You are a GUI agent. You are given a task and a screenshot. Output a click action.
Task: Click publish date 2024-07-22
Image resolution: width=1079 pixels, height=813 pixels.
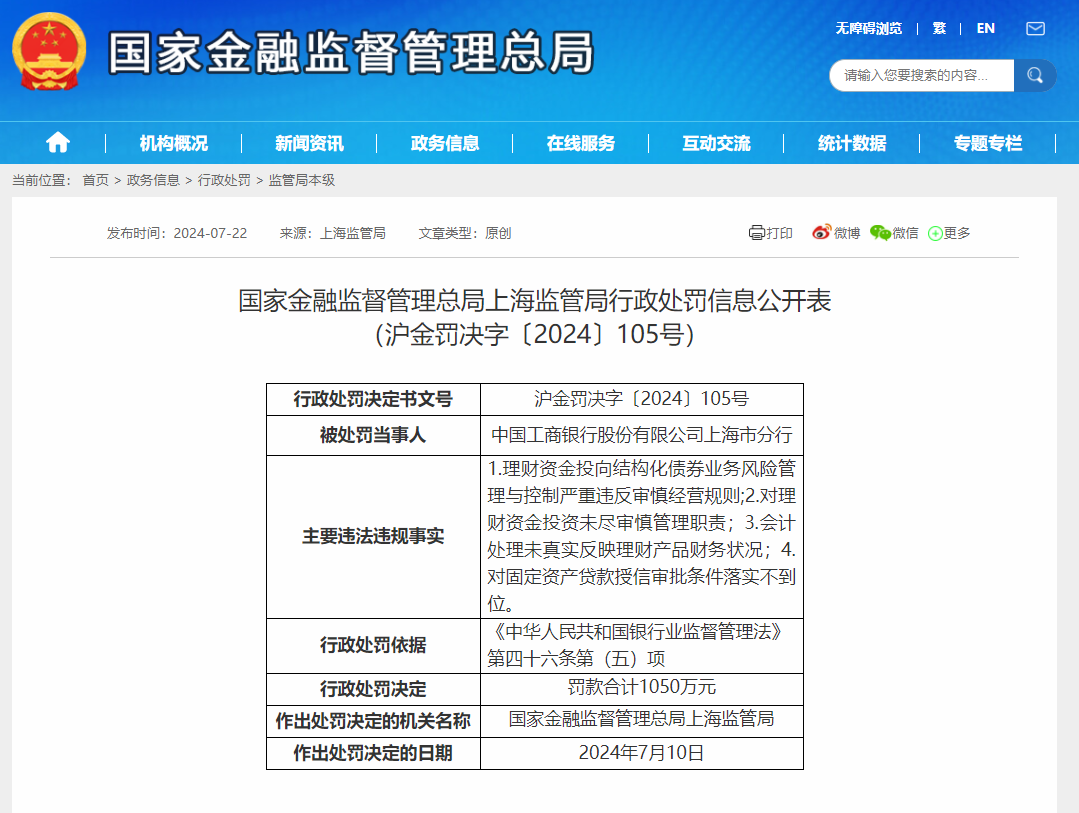pos(210,233)
